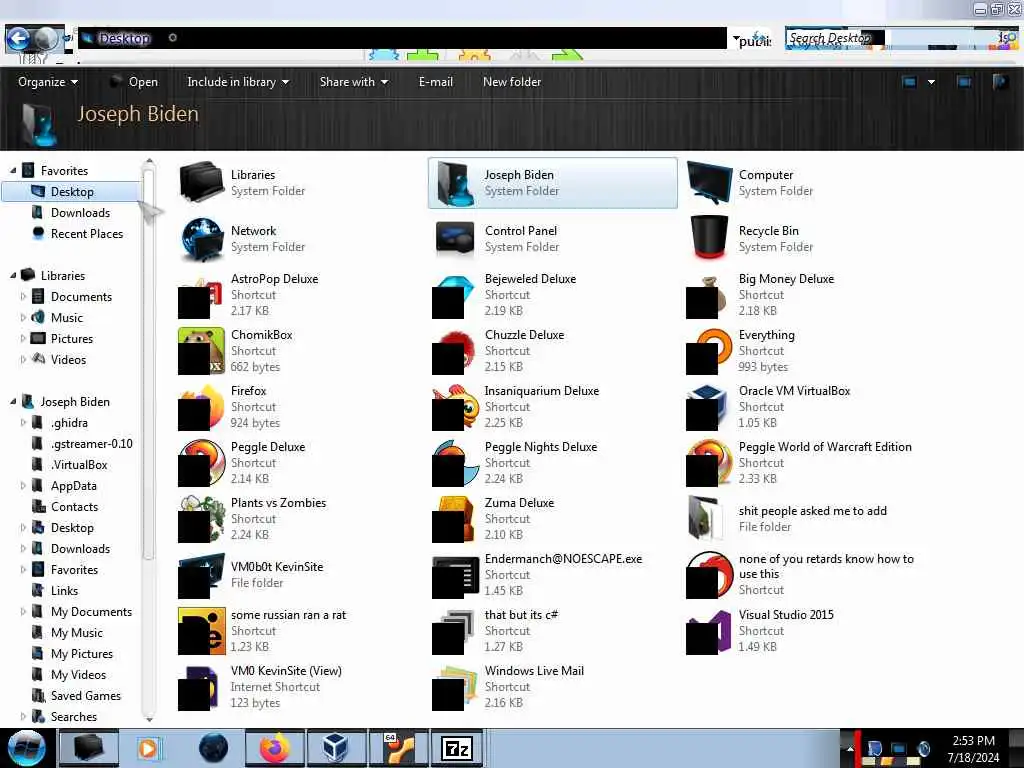Image resolution: width=1024 pixels, height=768 pixels.
Task: Open the Recycle Bin icon
Action: click(709, 239)
